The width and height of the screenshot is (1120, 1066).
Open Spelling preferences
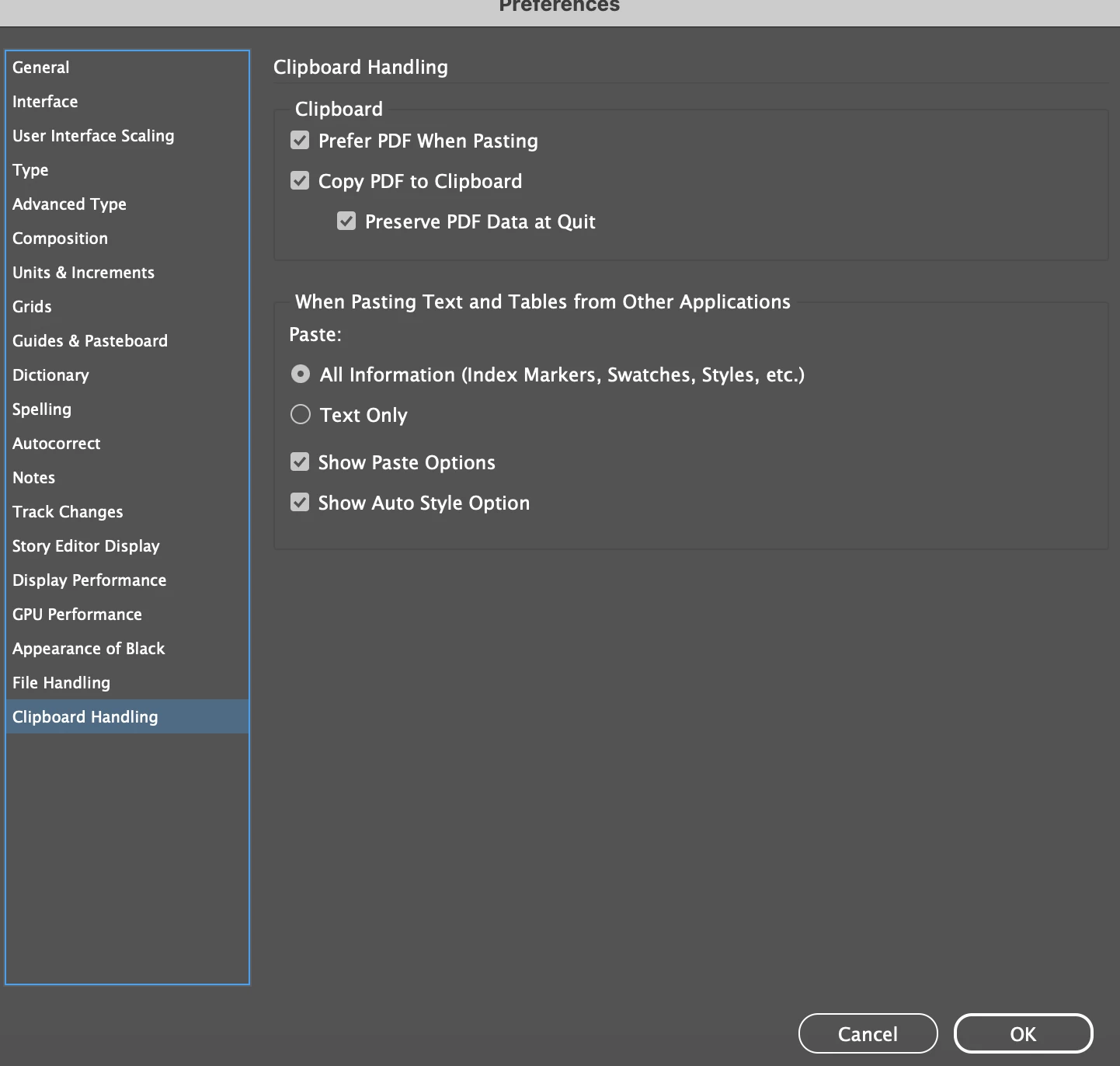click(x=127, y=409)
